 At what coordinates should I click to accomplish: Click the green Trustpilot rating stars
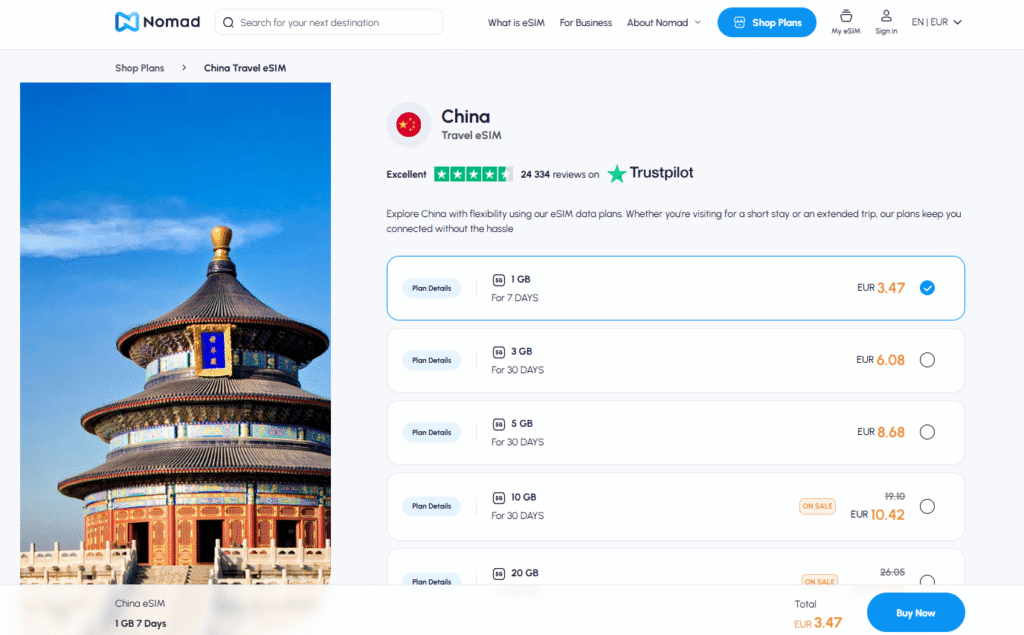473,172
